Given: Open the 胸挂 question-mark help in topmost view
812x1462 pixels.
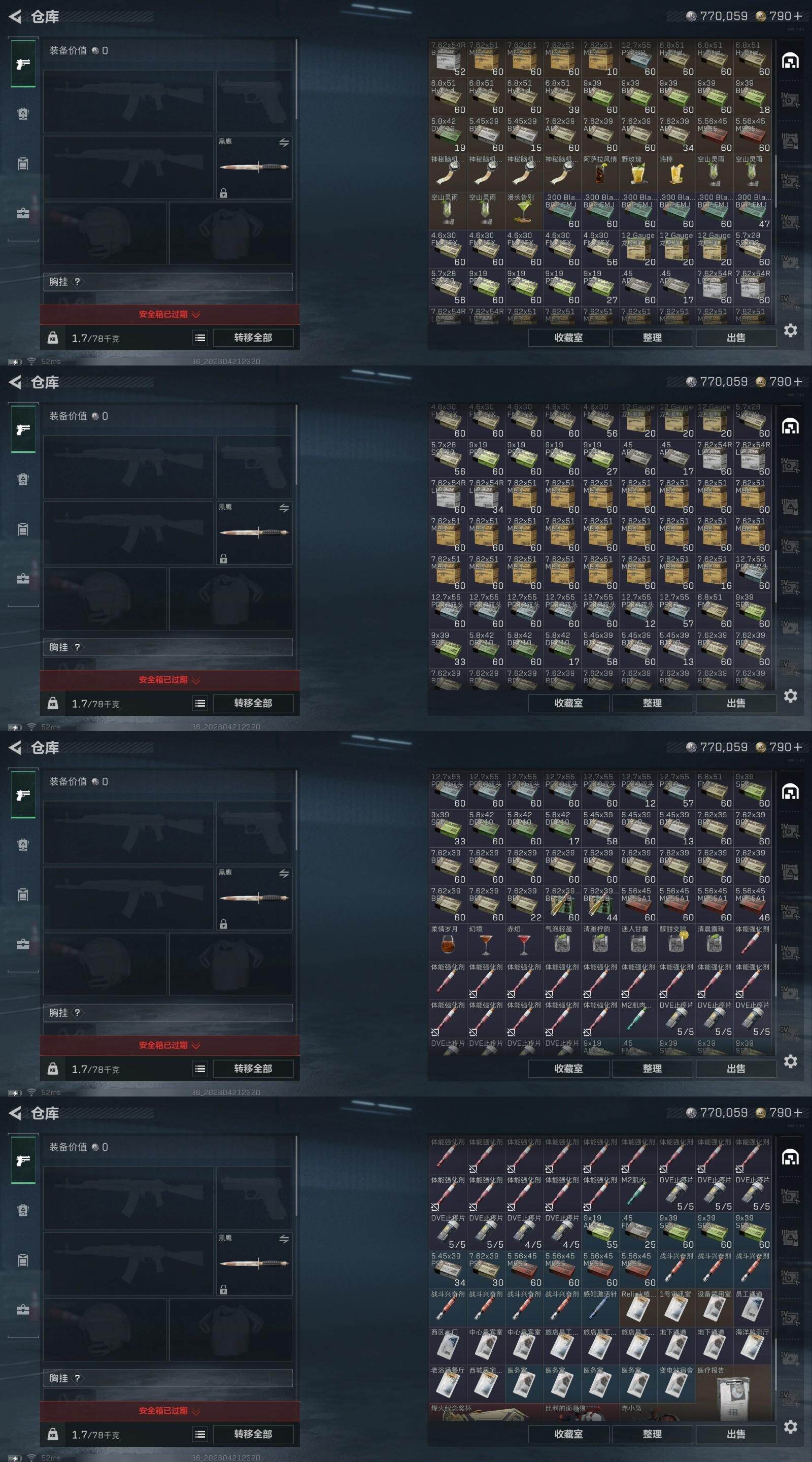Looking at the screenshot, I should pos(77,282).
